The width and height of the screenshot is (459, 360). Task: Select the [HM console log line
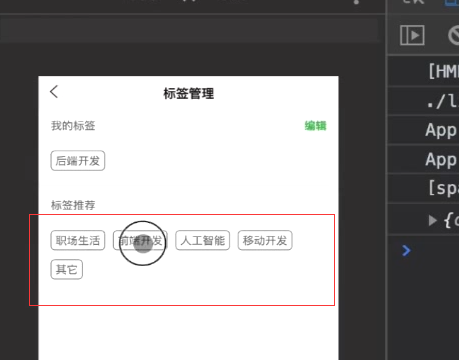[423, 71]
